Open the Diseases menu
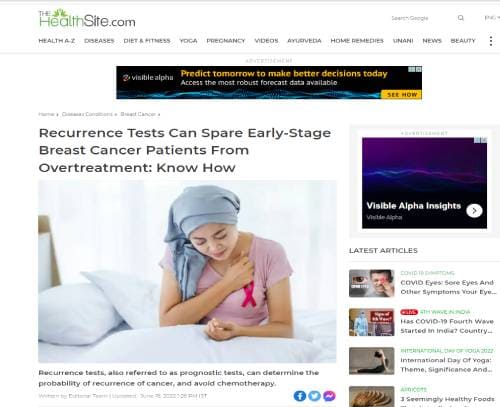The height and width of the screenshot is (407, 500). click(99, 41)
